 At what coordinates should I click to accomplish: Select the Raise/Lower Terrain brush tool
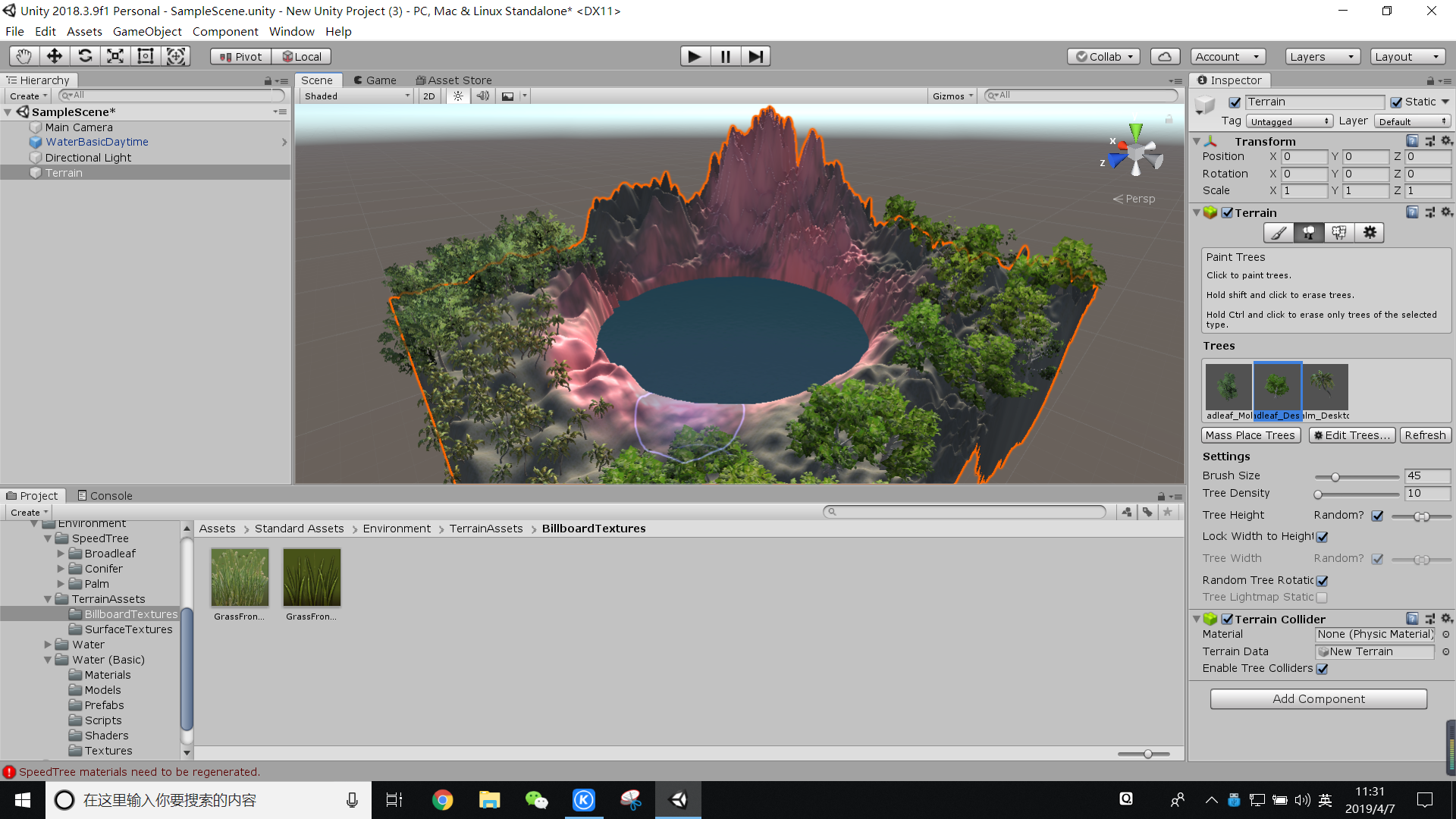point(1279,233)
